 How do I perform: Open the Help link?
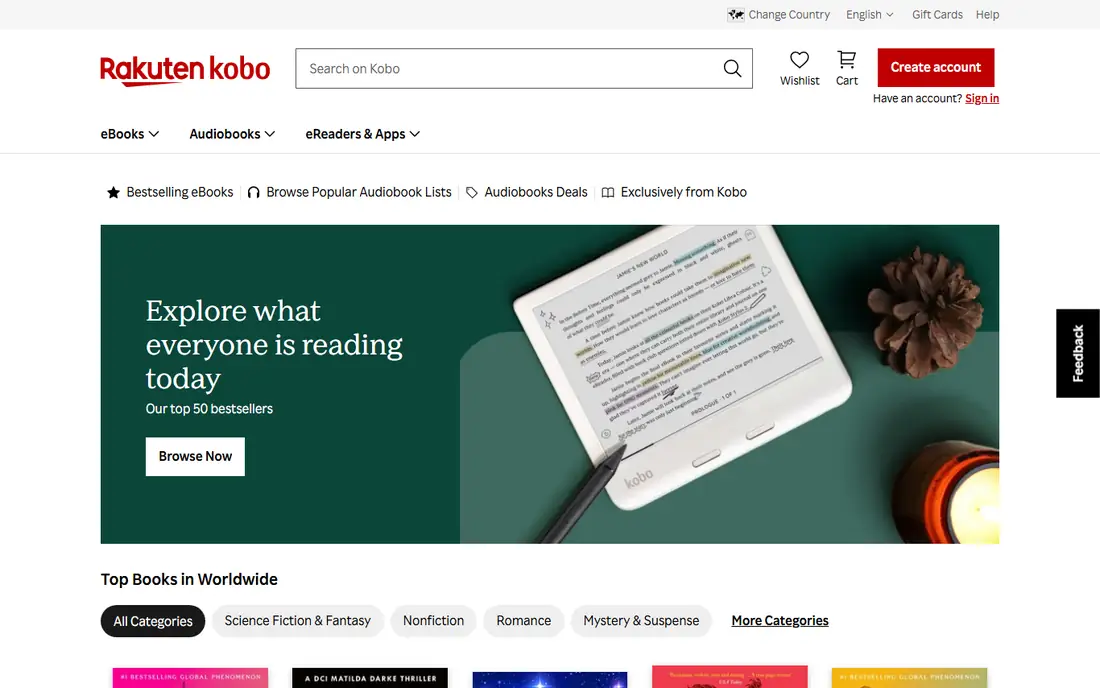point(987,15)
